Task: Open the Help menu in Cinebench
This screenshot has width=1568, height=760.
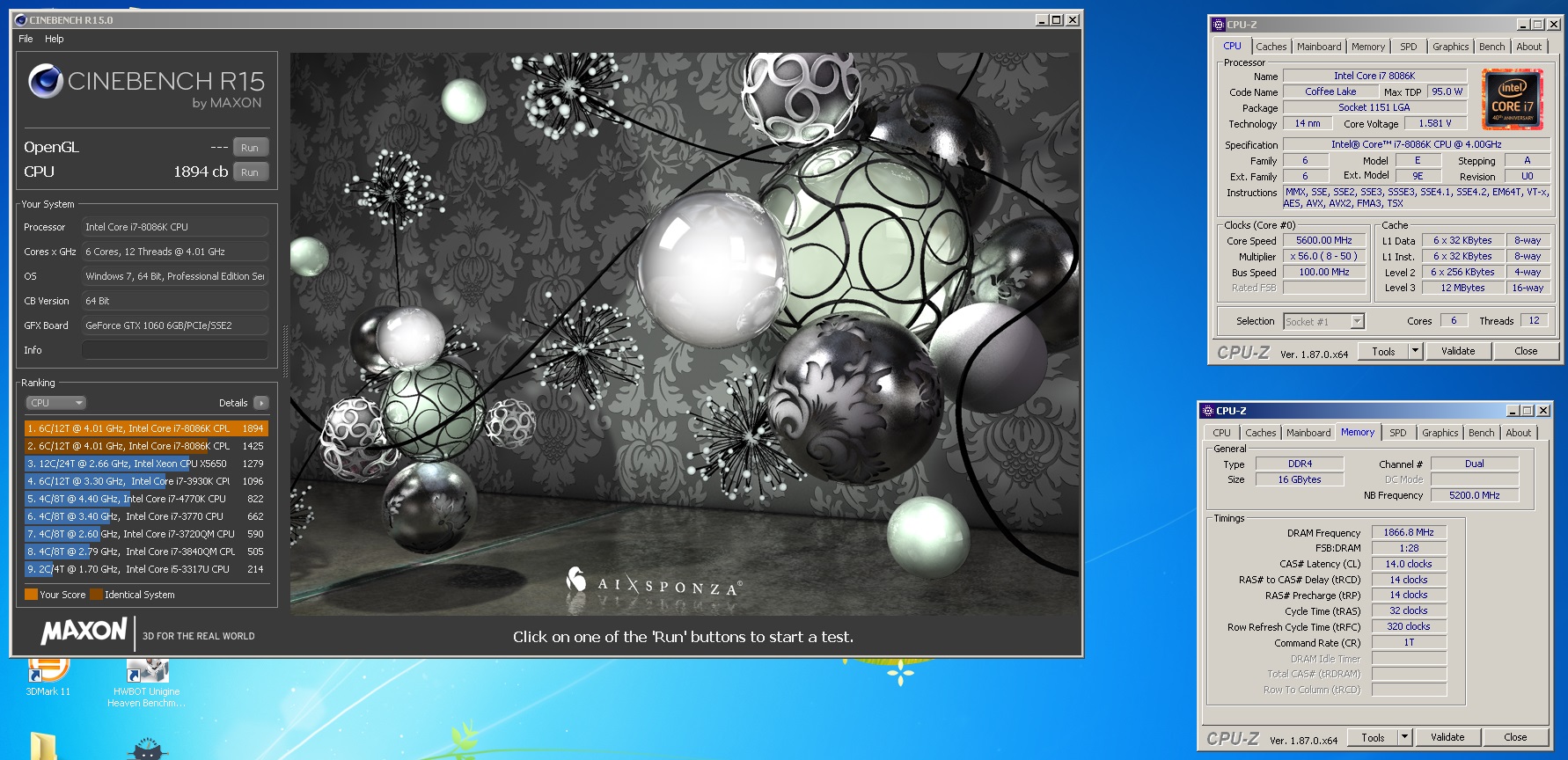Action: [x=55, y=39]
